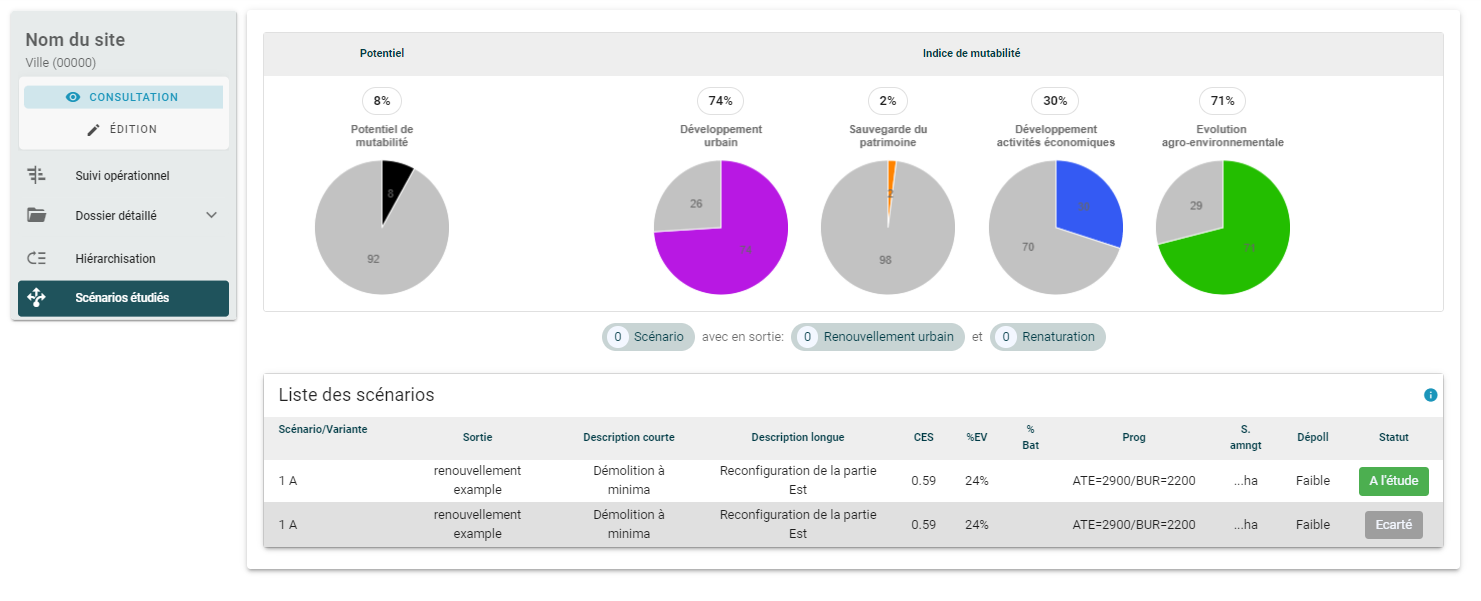Select Scénarios étudiés in sidebar

click(122, 298)
